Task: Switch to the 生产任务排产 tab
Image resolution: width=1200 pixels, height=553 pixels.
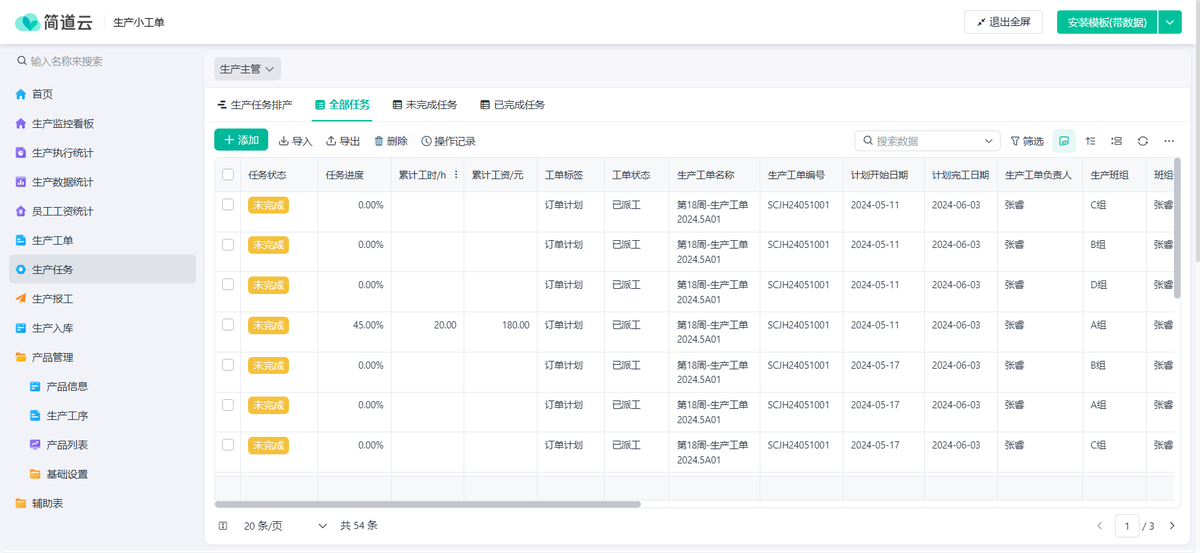Action: [255, 105]
